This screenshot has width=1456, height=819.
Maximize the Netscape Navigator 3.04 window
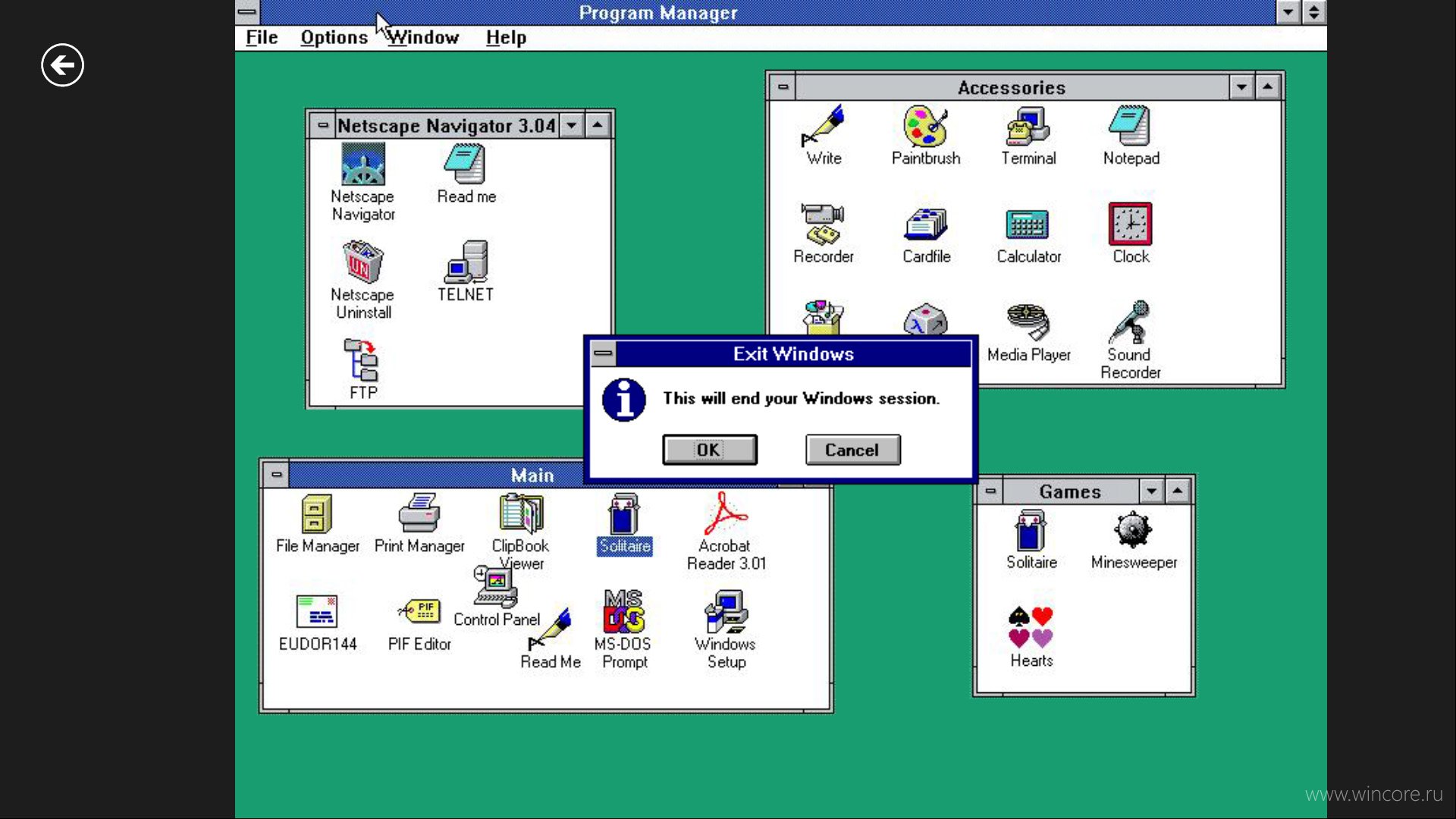598,125
